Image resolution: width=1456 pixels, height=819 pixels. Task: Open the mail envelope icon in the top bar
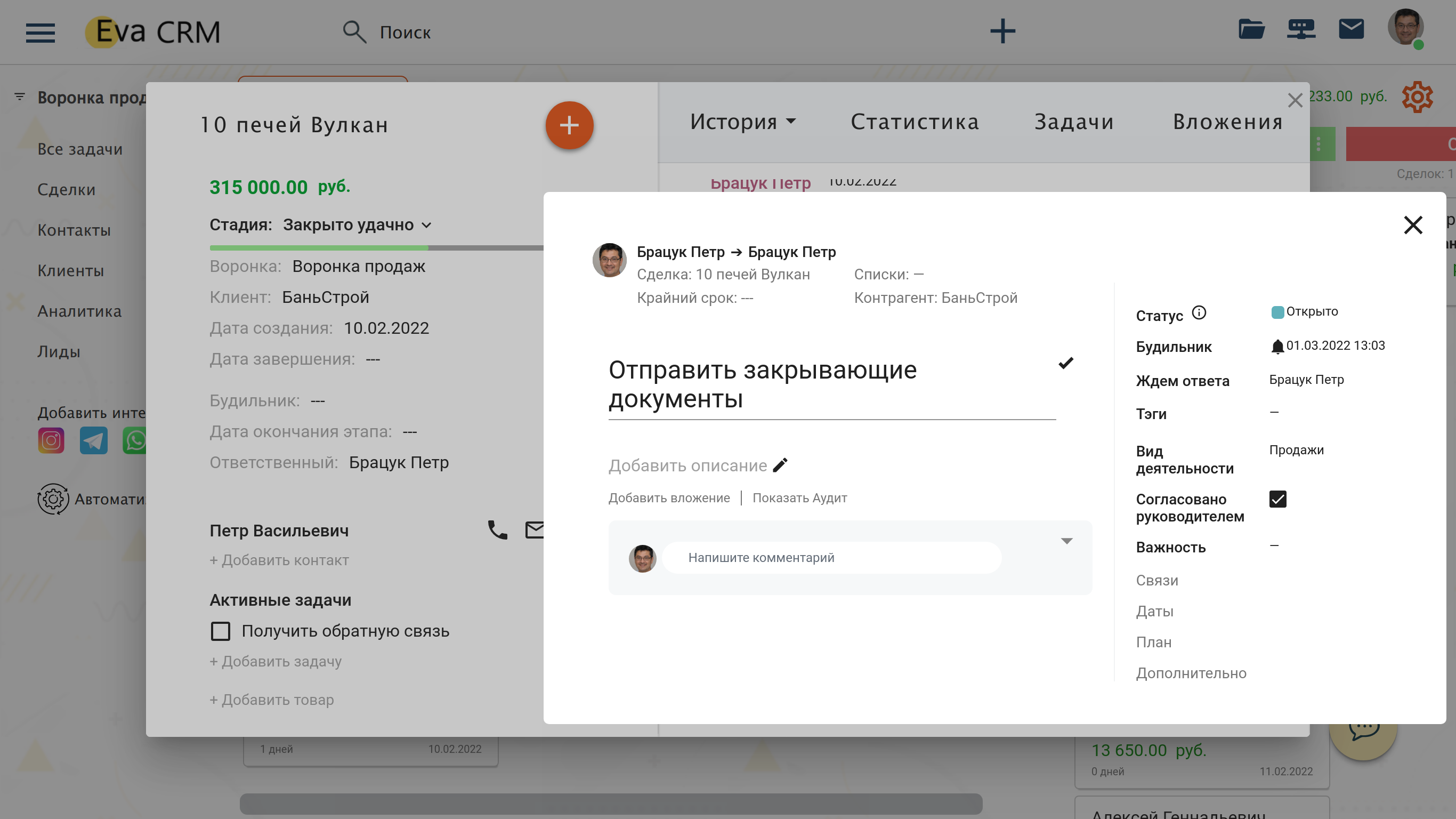[1351, 29]
